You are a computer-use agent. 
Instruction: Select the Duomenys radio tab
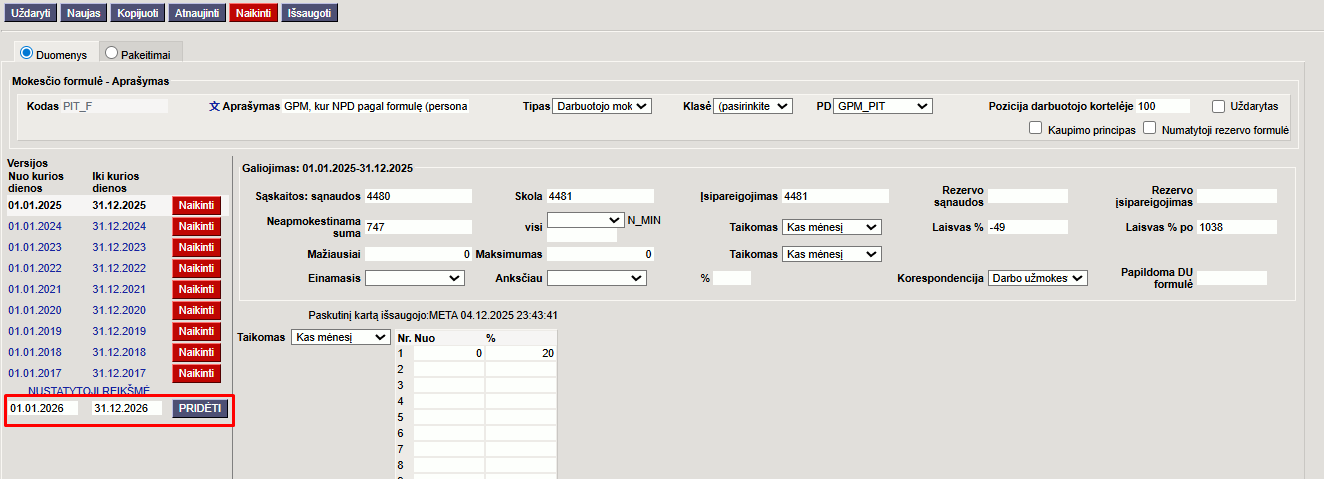tap(27, 52)
